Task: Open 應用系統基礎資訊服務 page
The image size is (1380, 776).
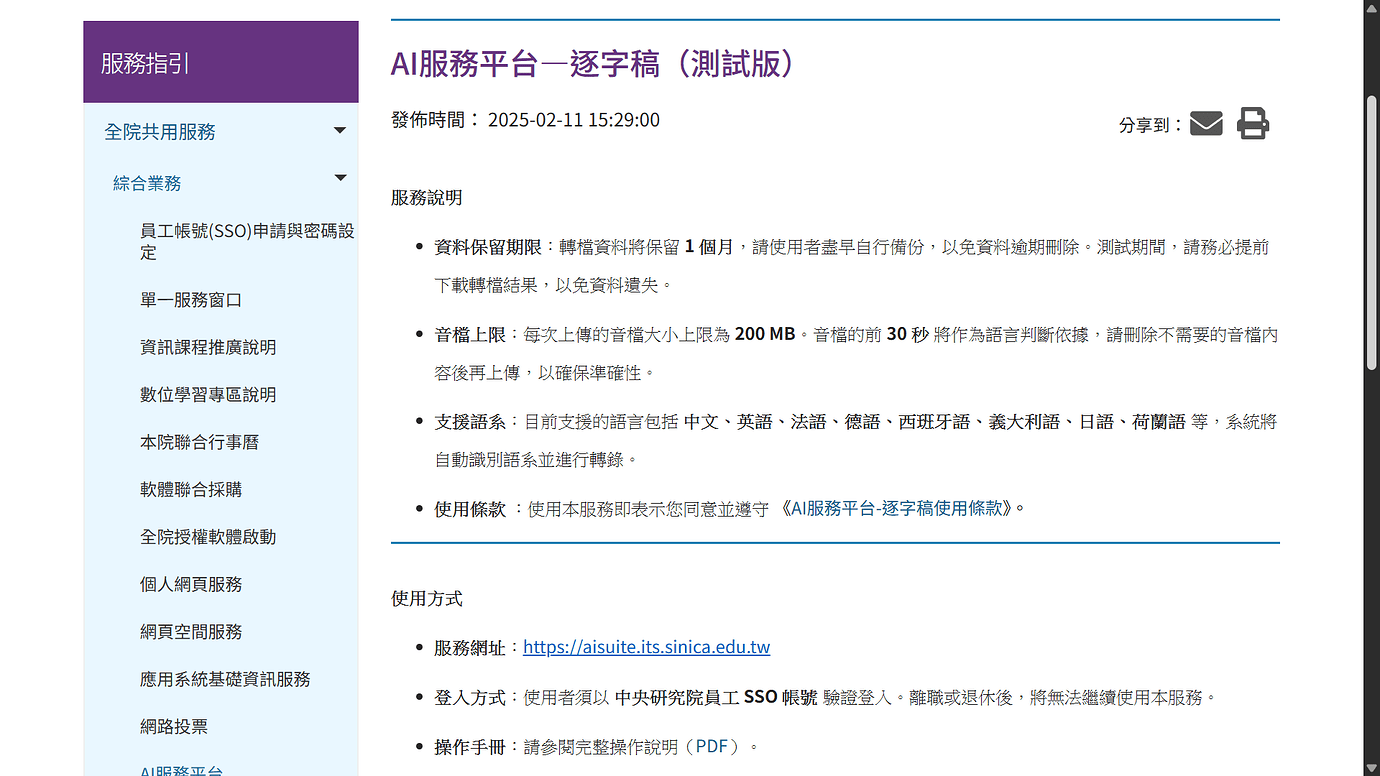Action: (x=227, y=679)
